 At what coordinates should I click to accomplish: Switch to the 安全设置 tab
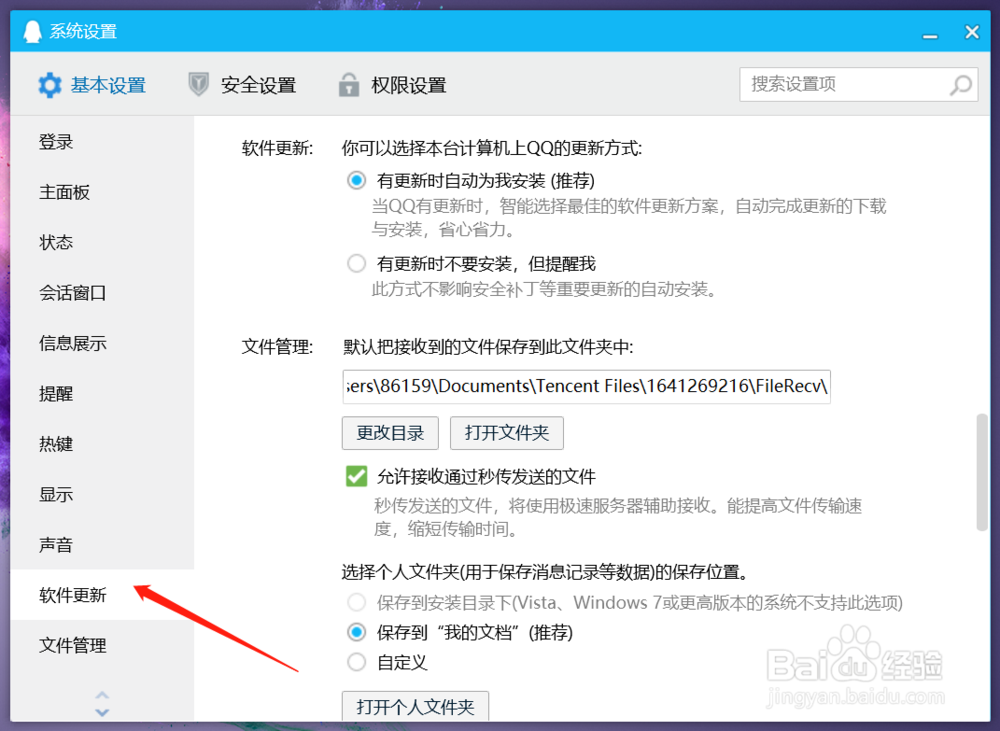pyautogui.click(x=242, y=85)
